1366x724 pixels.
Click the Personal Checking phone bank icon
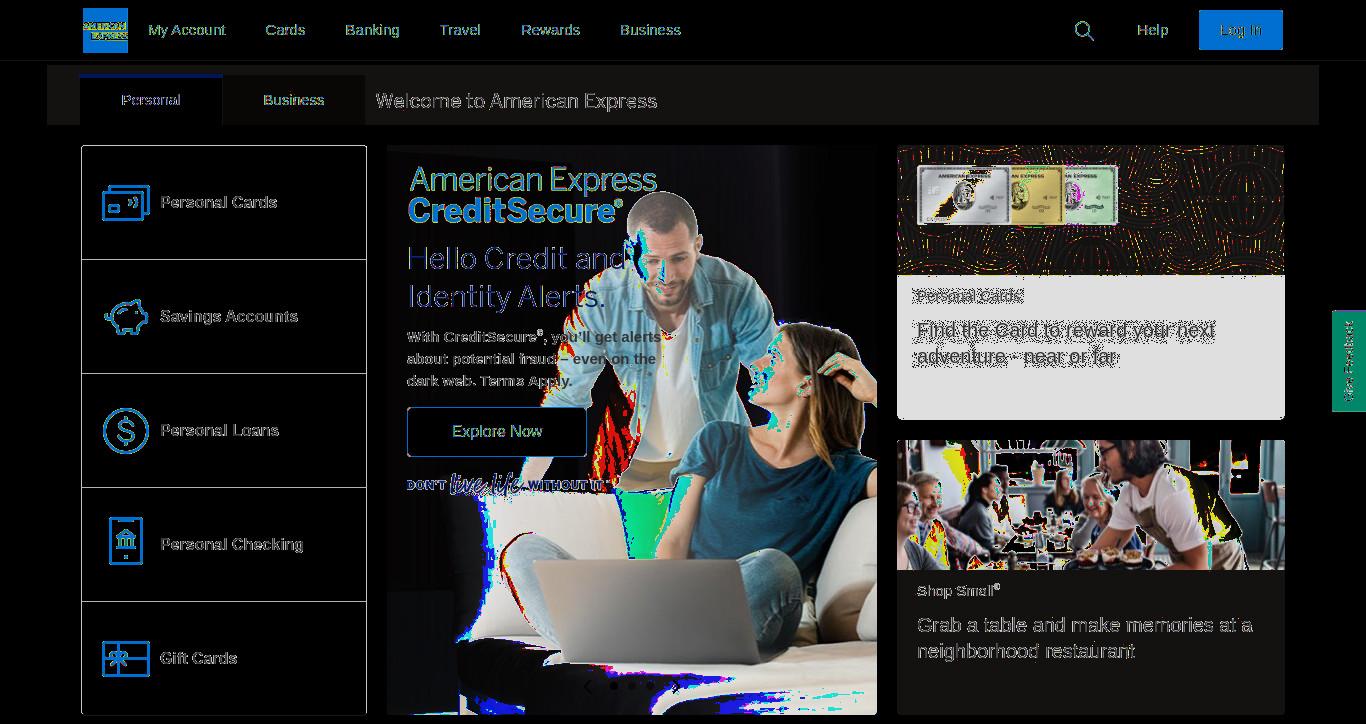[x=126, y=541]
